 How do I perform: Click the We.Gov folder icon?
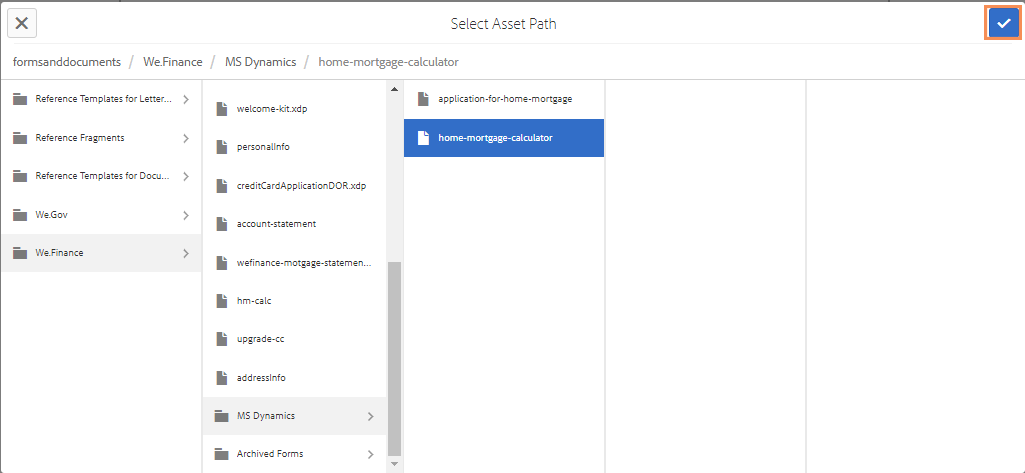point(19,215)
